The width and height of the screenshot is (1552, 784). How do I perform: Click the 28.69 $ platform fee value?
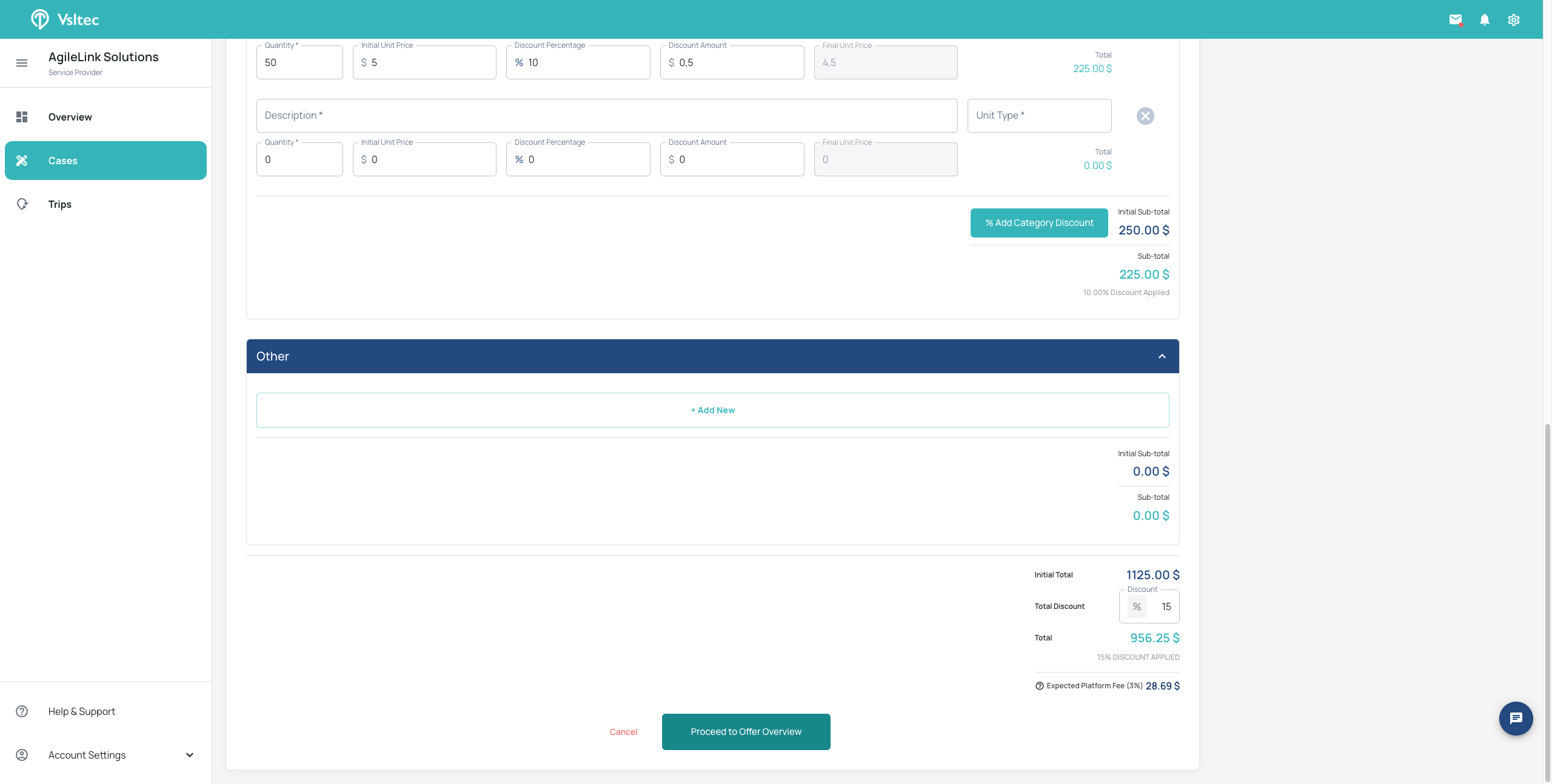coord(1162,686)
